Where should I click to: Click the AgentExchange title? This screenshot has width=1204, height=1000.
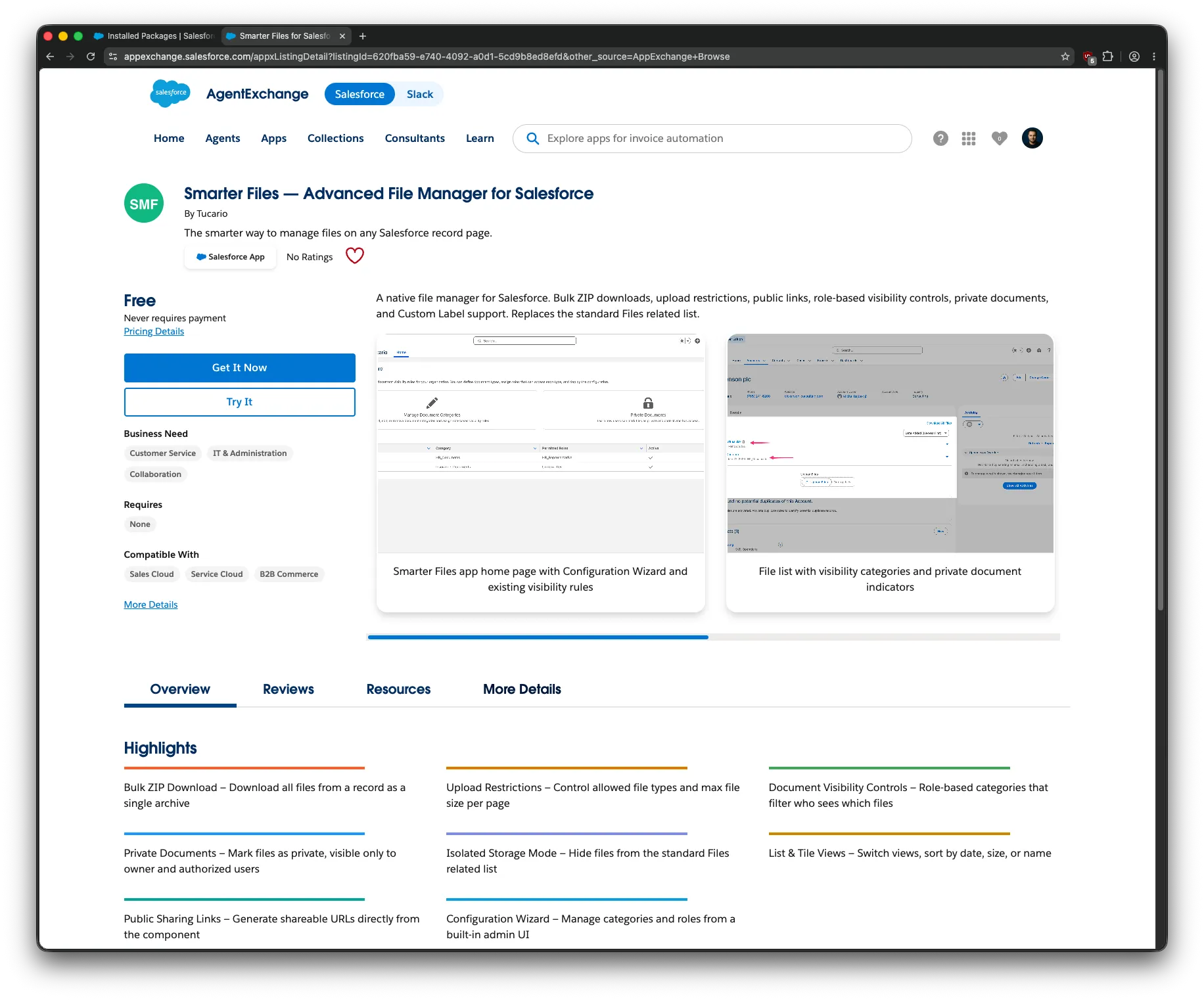[x=257, y=94]
